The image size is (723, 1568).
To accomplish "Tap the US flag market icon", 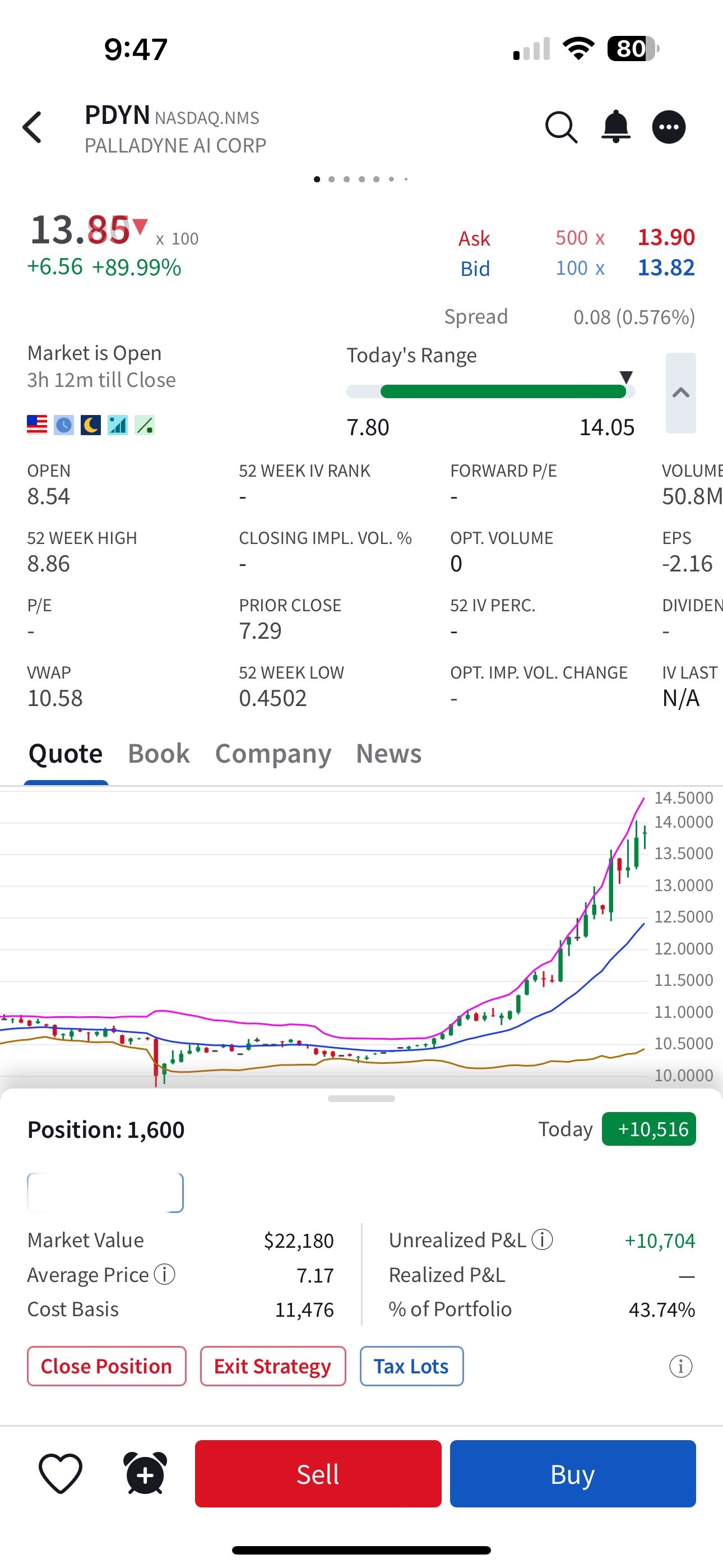I will click(x=37, y=425).
